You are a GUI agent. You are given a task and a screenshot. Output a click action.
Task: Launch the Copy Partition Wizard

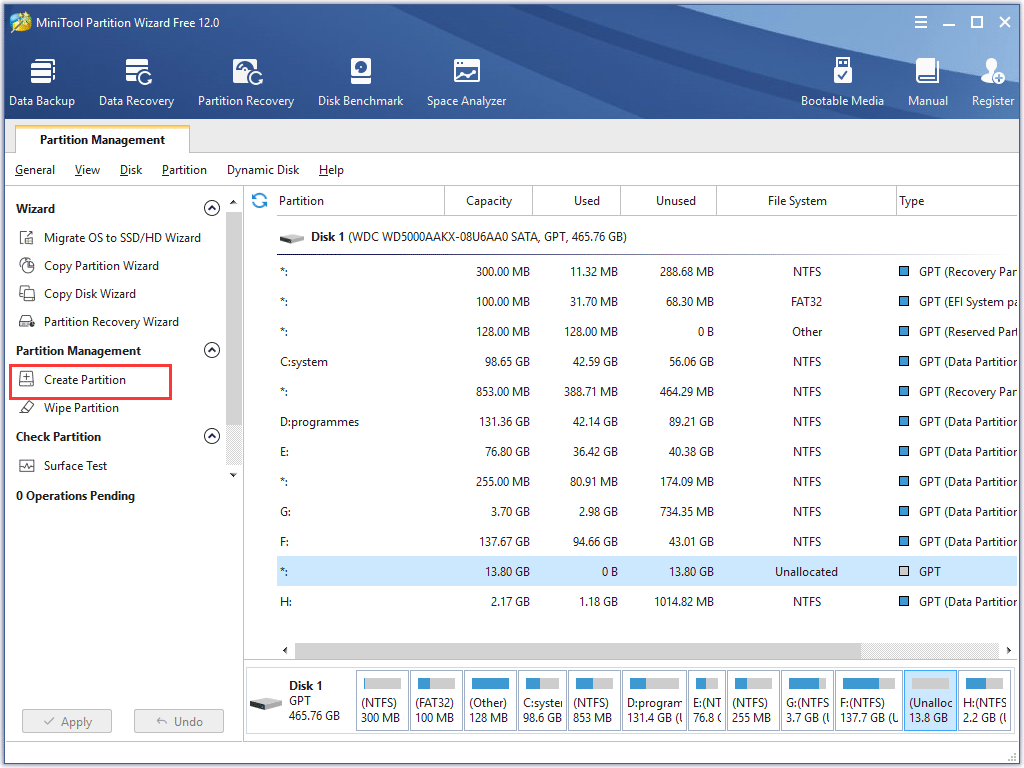pyautogui.click(x=97, y=265)
